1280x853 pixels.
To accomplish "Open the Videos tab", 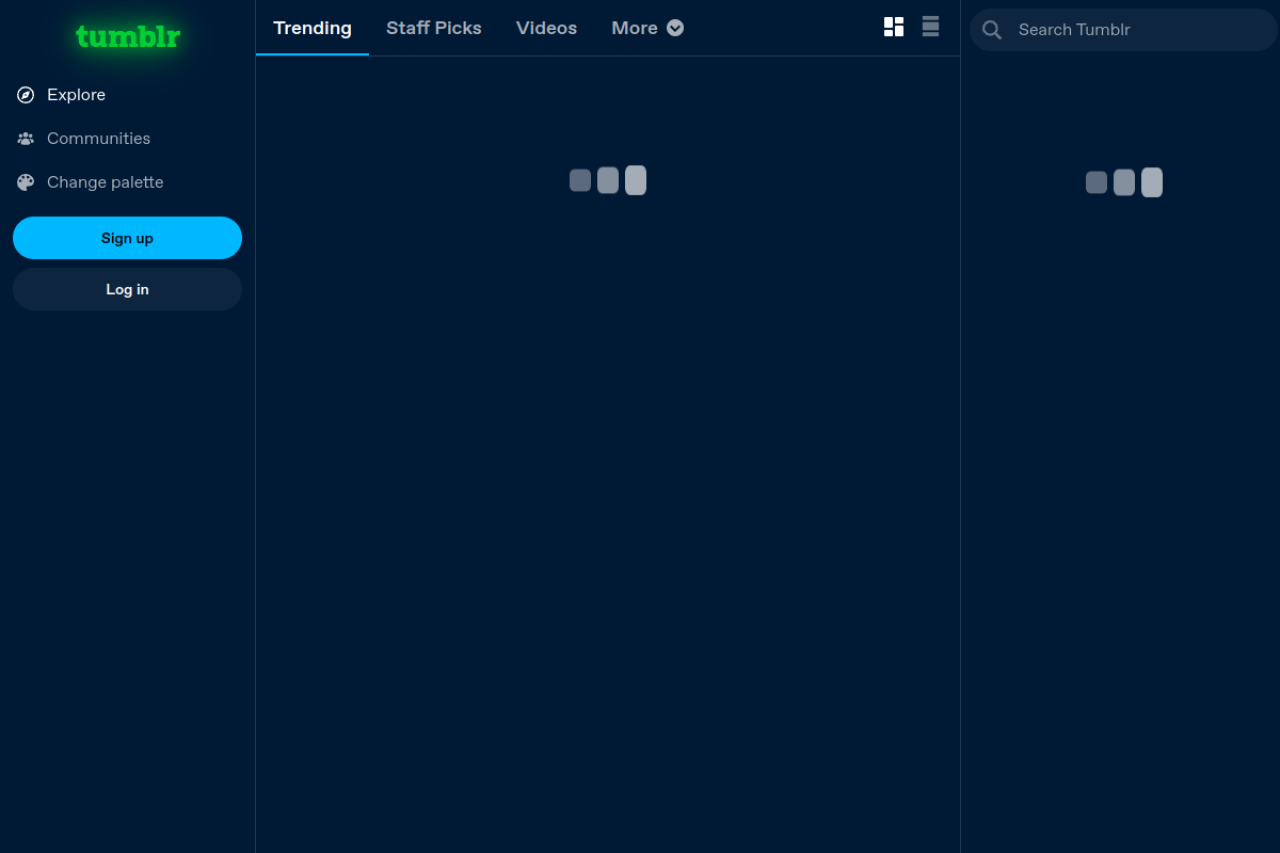I will [546, 28].
